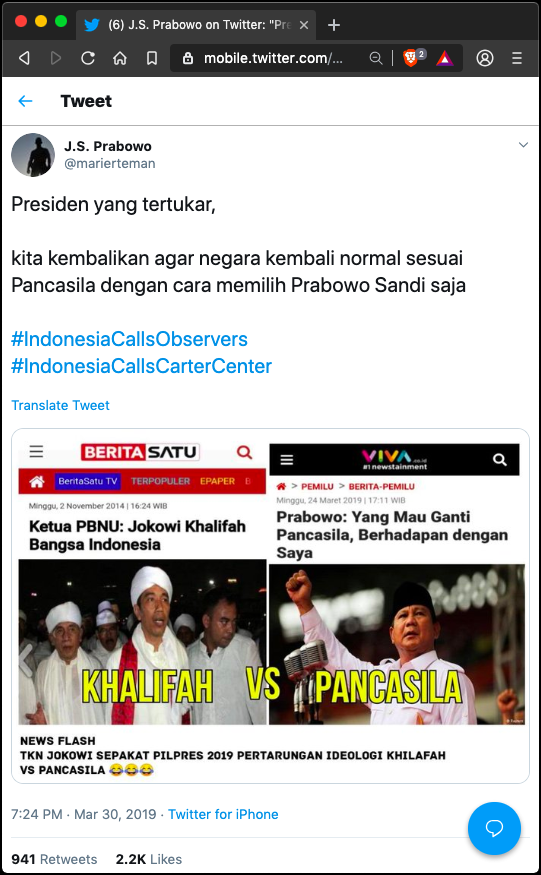The image size is (541, 875).
Task: Click the blue reply bubble button
Action: point(494,829)
